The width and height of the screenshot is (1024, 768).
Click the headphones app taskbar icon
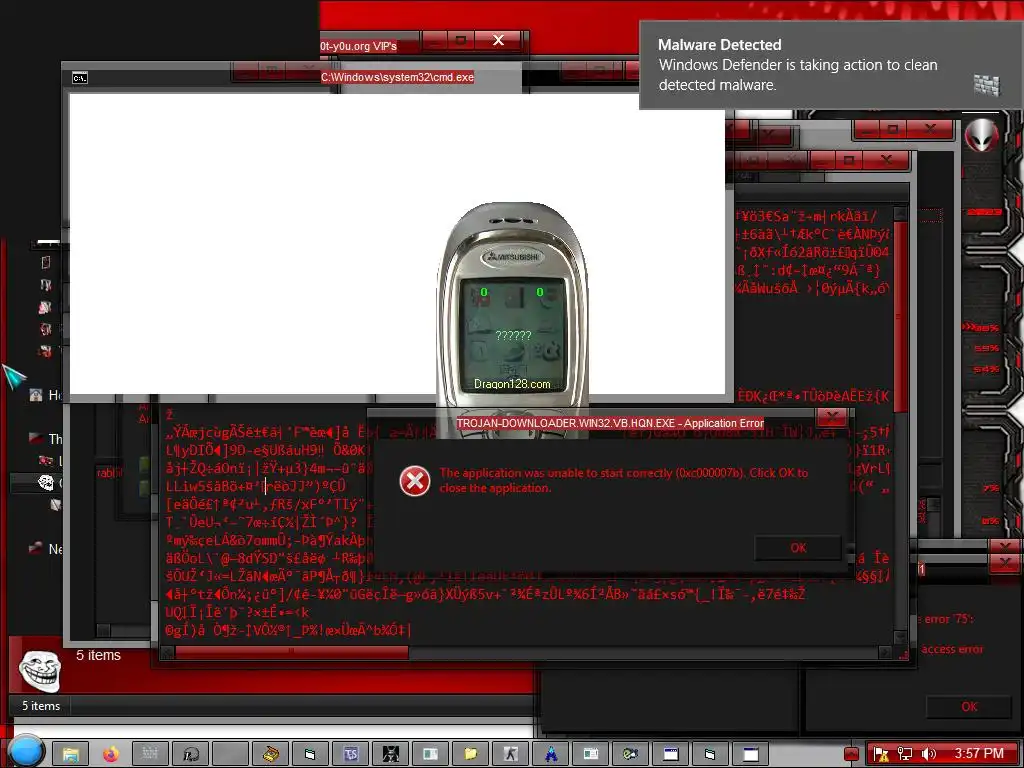click(191, 754)
